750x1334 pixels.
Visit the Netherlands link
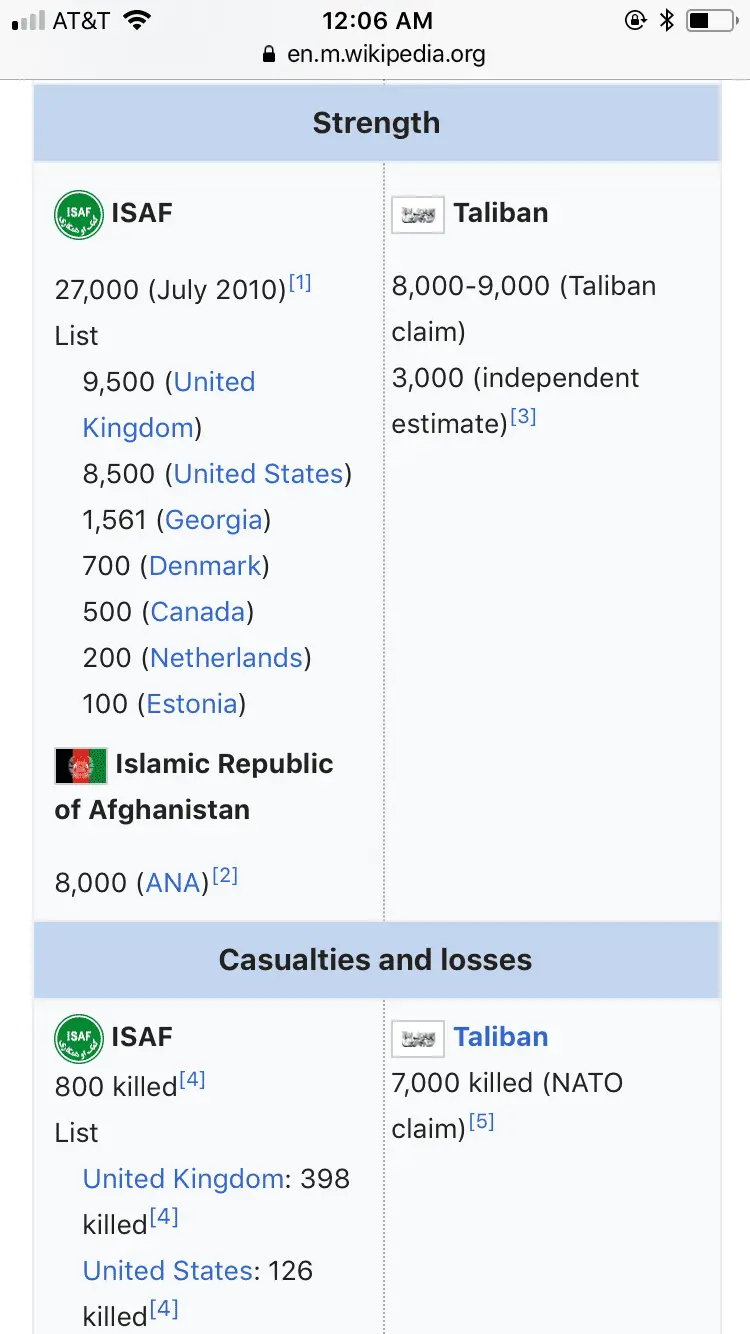226,658
